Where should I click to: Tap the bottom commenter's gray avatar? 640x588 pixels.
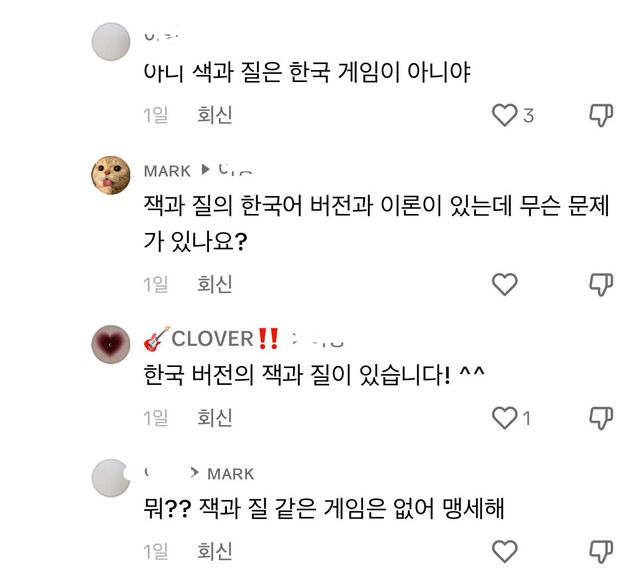point(112,478)
